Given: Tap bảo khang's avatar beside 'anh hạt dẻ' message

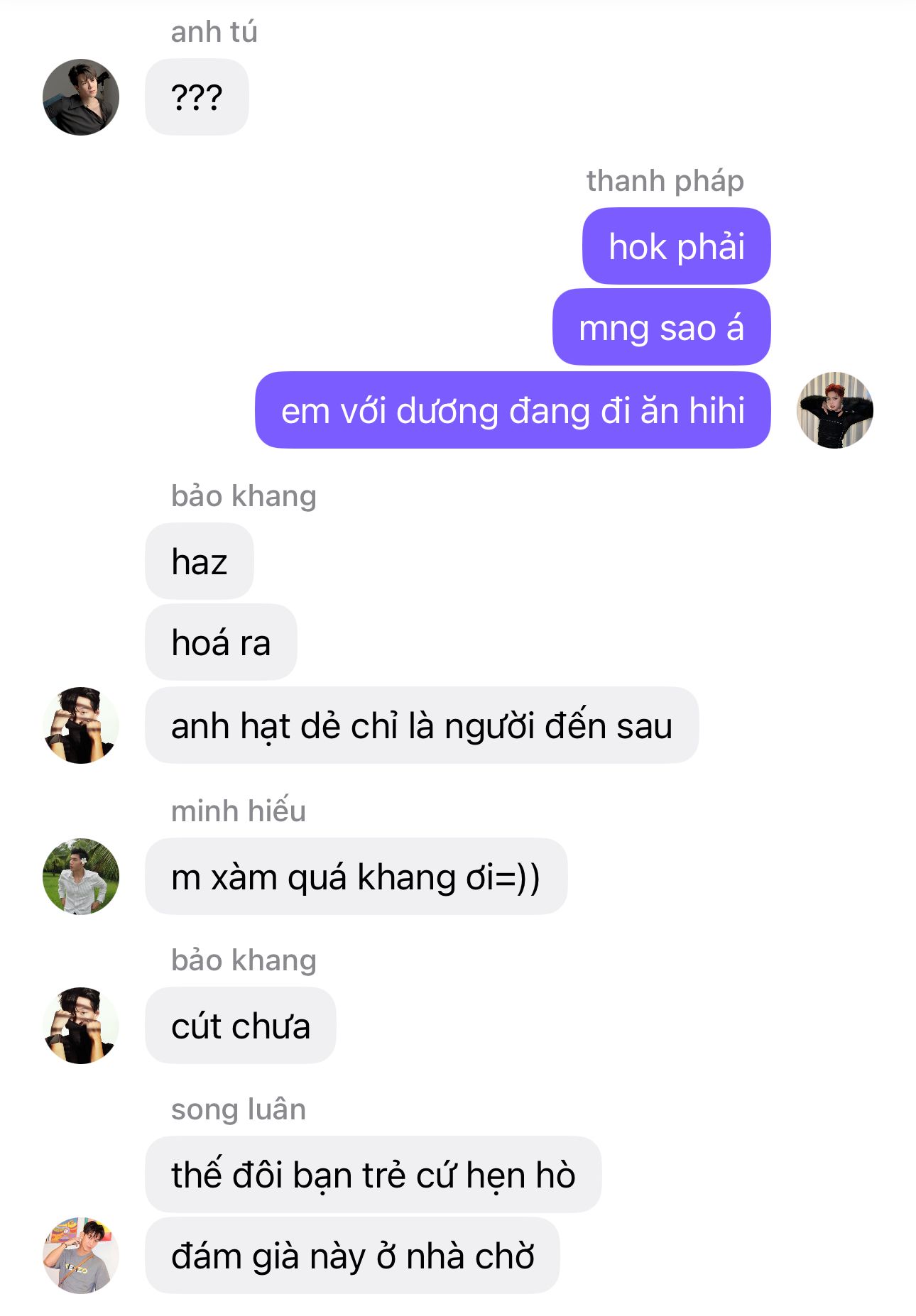Looking at the screenshot, I should click(81, 725).
